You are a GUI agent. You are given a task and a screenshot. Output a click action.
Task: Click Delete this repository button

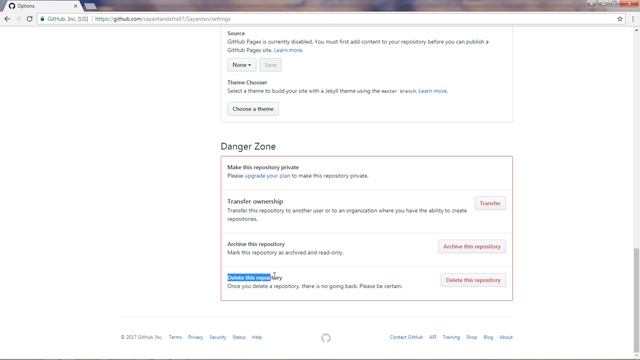(x=473, y=280)
